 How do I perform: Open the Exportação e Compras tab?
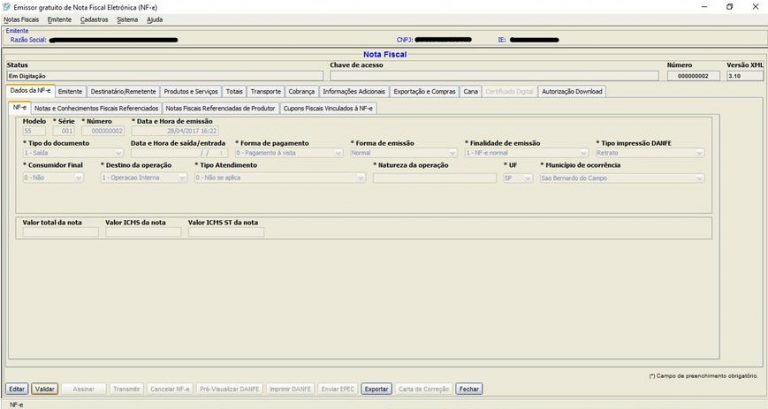pos(424,92)
